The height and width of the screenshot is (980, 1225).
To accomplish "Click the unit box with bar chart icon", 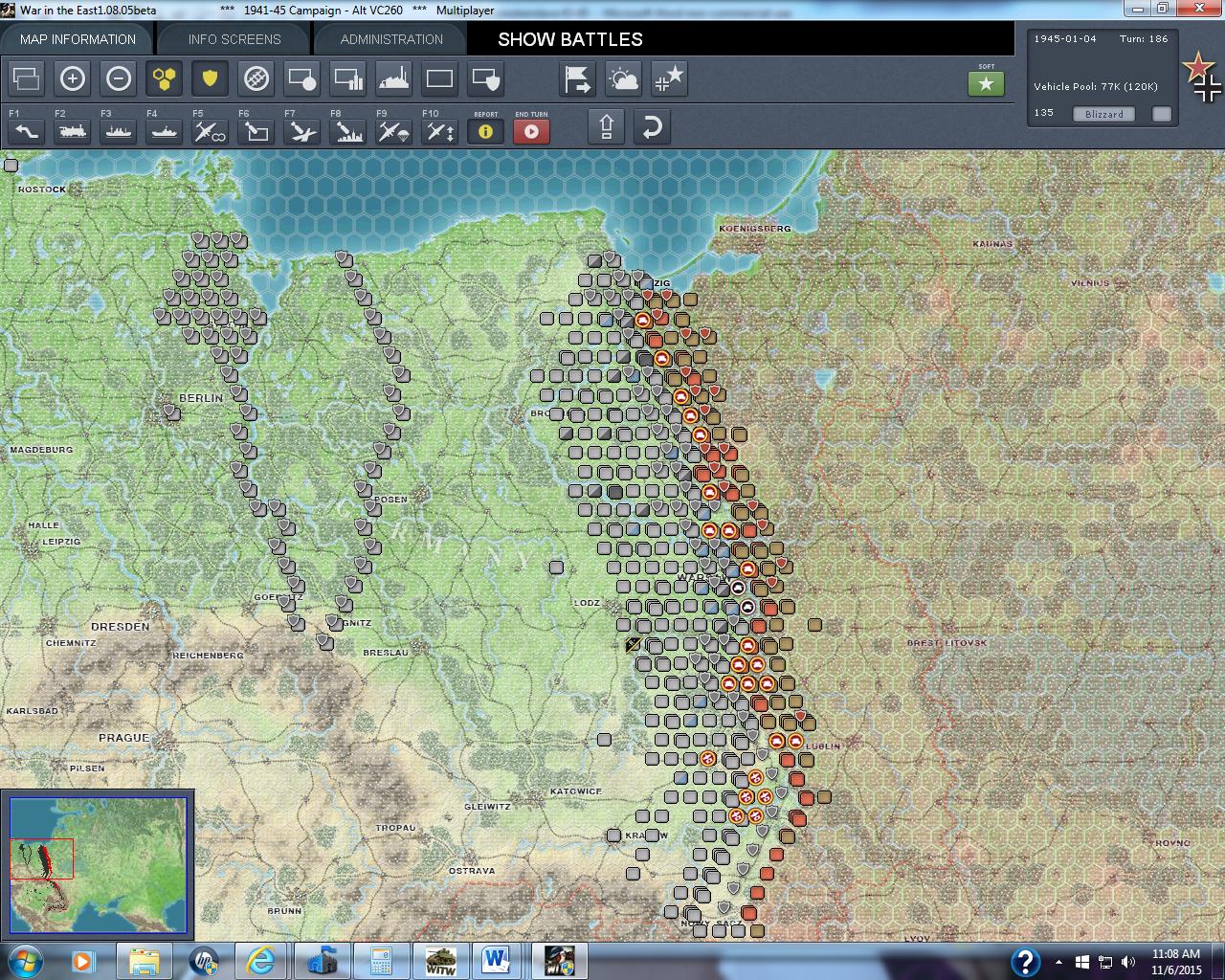I will click(348, 78).
